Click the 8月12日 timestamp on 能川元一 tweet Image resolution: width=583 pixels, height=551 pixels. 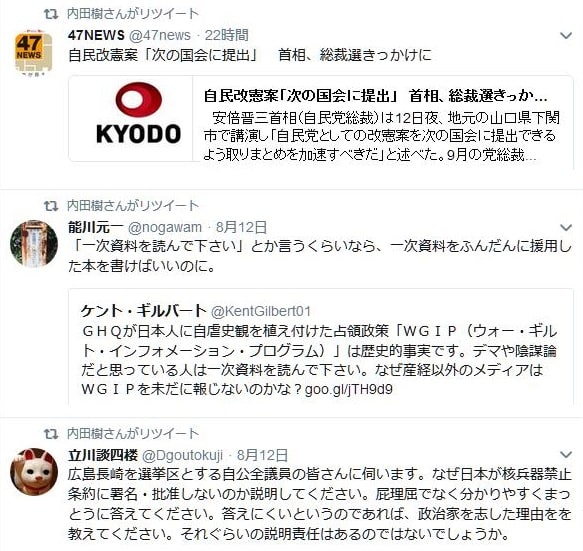click(241, 227)
